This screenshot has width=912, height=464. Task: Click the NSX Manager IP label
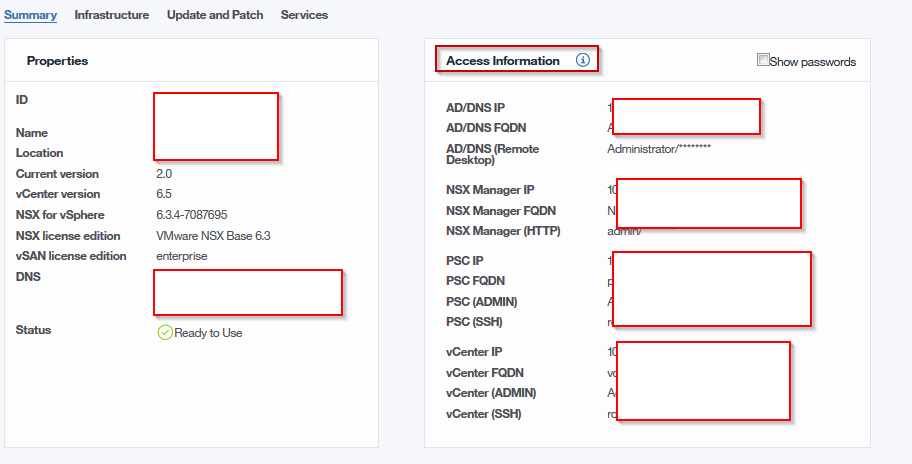[490, 190]
